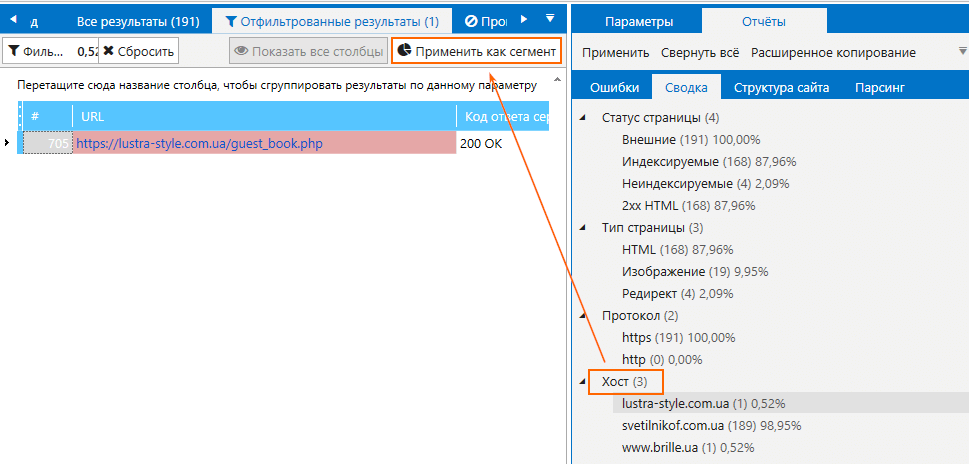This screenshot has width=969, height=464.
Task: Select Редирект (4) 2,09%
Action: pos(678,293)
